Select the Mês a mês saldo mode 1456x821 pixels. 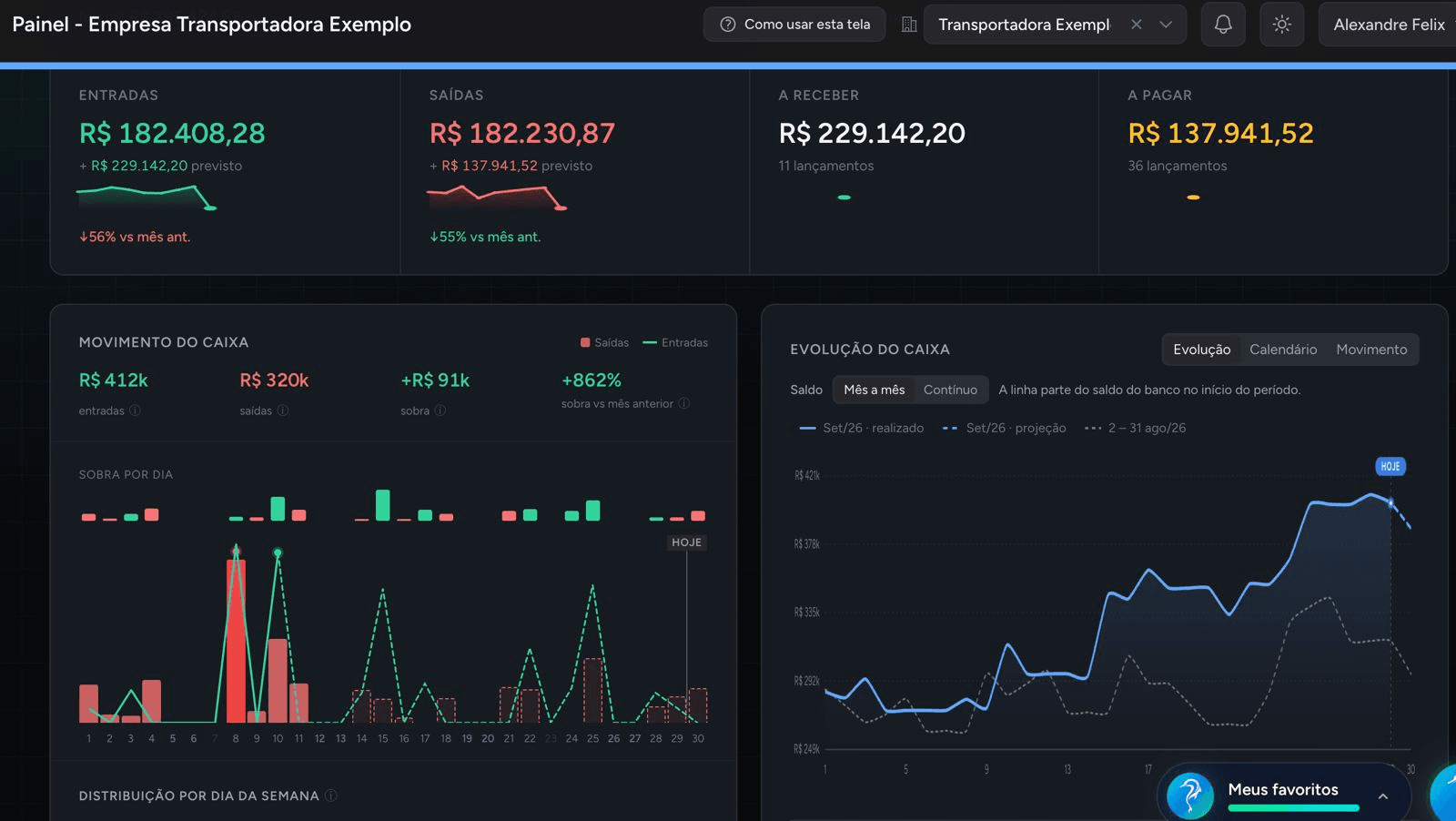click(874, 390)
